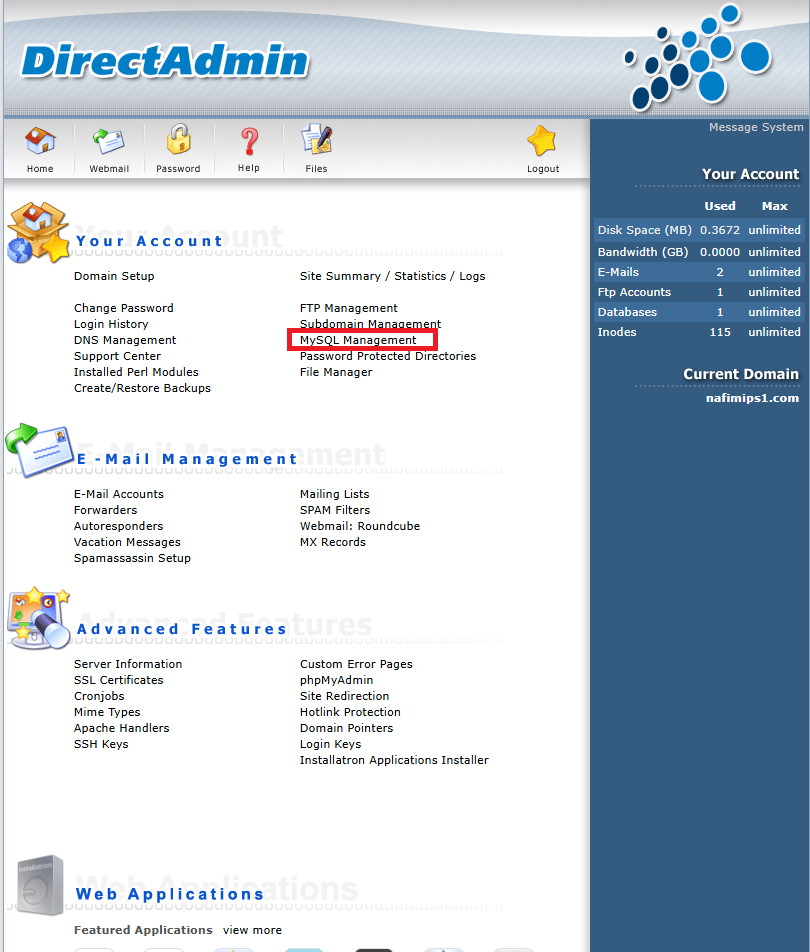
Task: Open Support Center
Action: (118, 356)
